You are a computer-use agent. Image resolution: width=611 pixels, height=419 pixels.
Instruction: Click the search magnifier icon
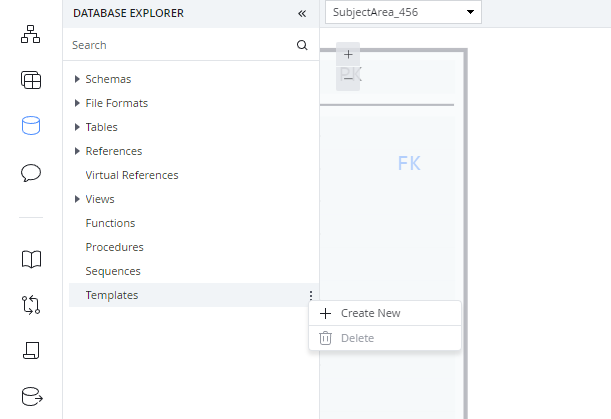click(x=302, y=45)
